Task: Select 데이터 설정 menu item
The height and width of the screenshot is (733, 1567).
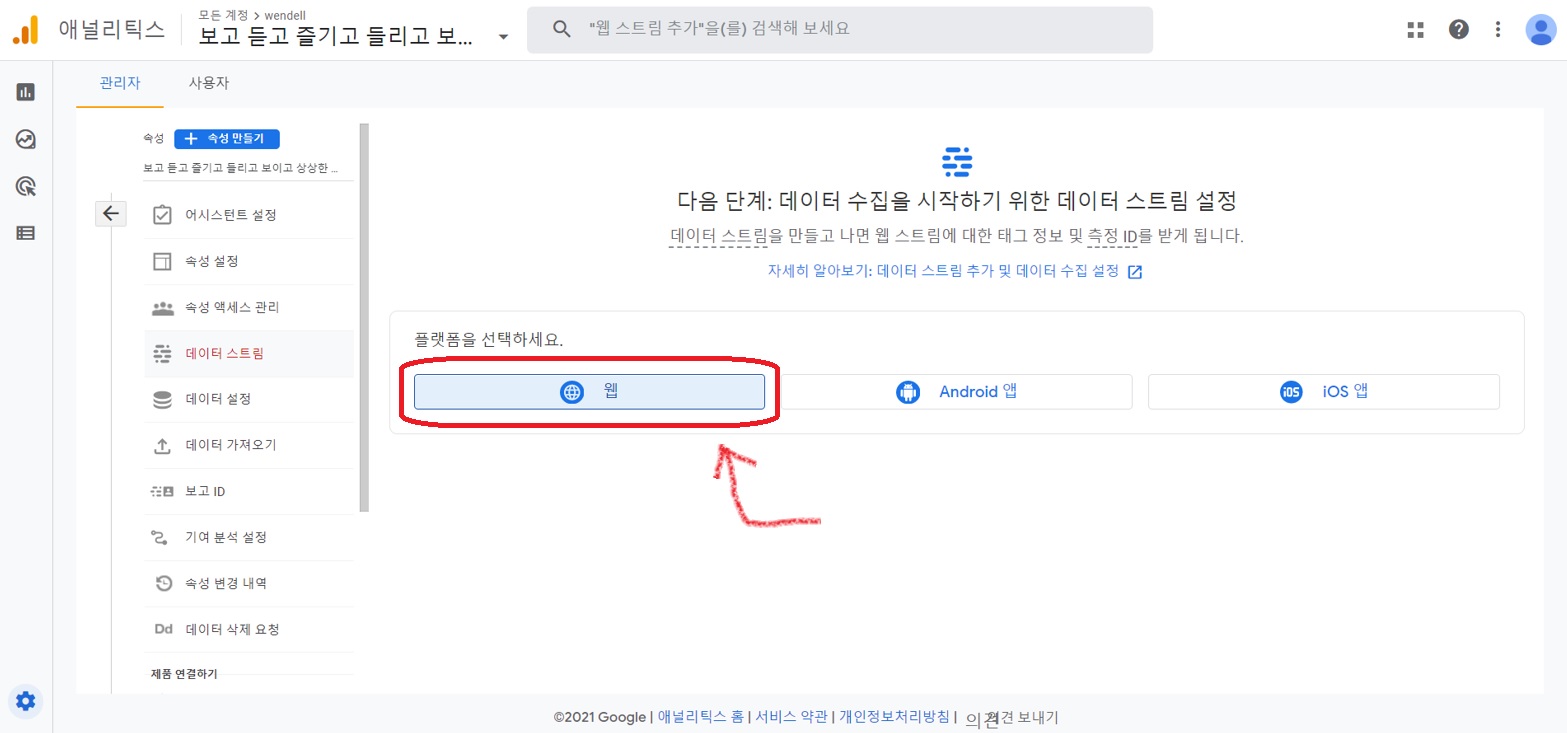Action: pyautogui.click(x=249, y=399)
